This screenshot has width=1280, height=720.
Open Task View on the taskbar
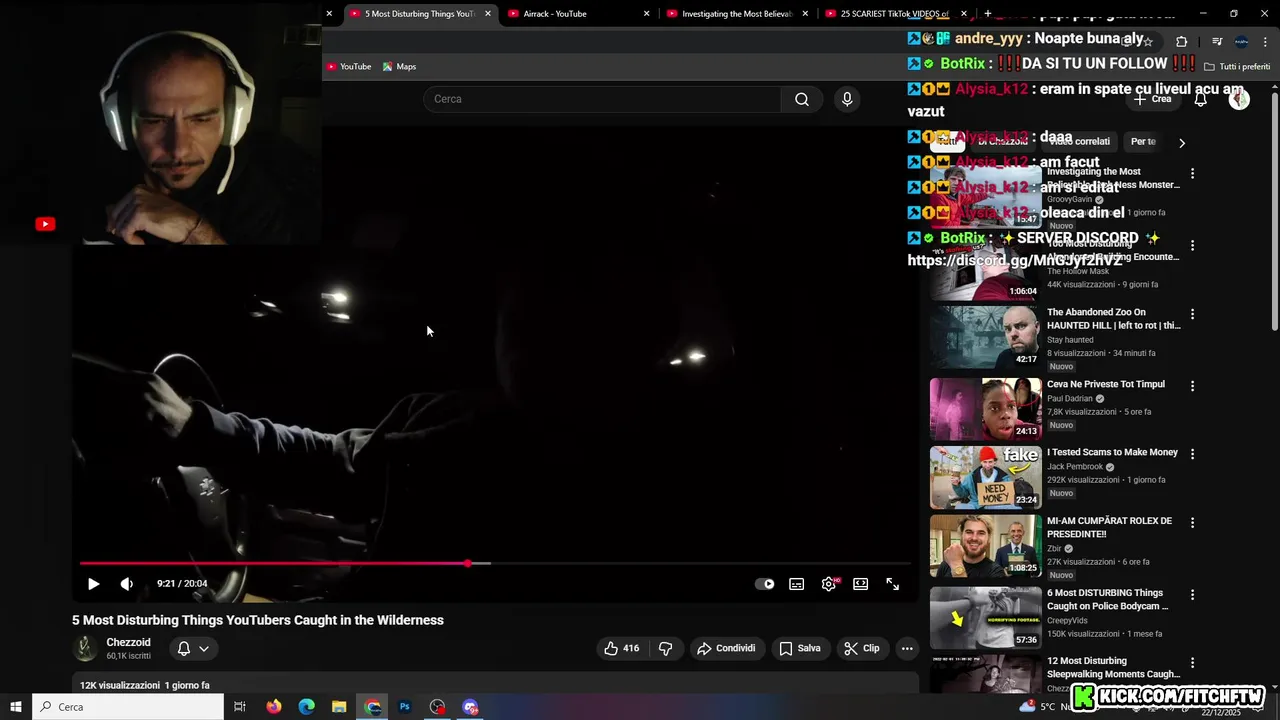[240, 707]
